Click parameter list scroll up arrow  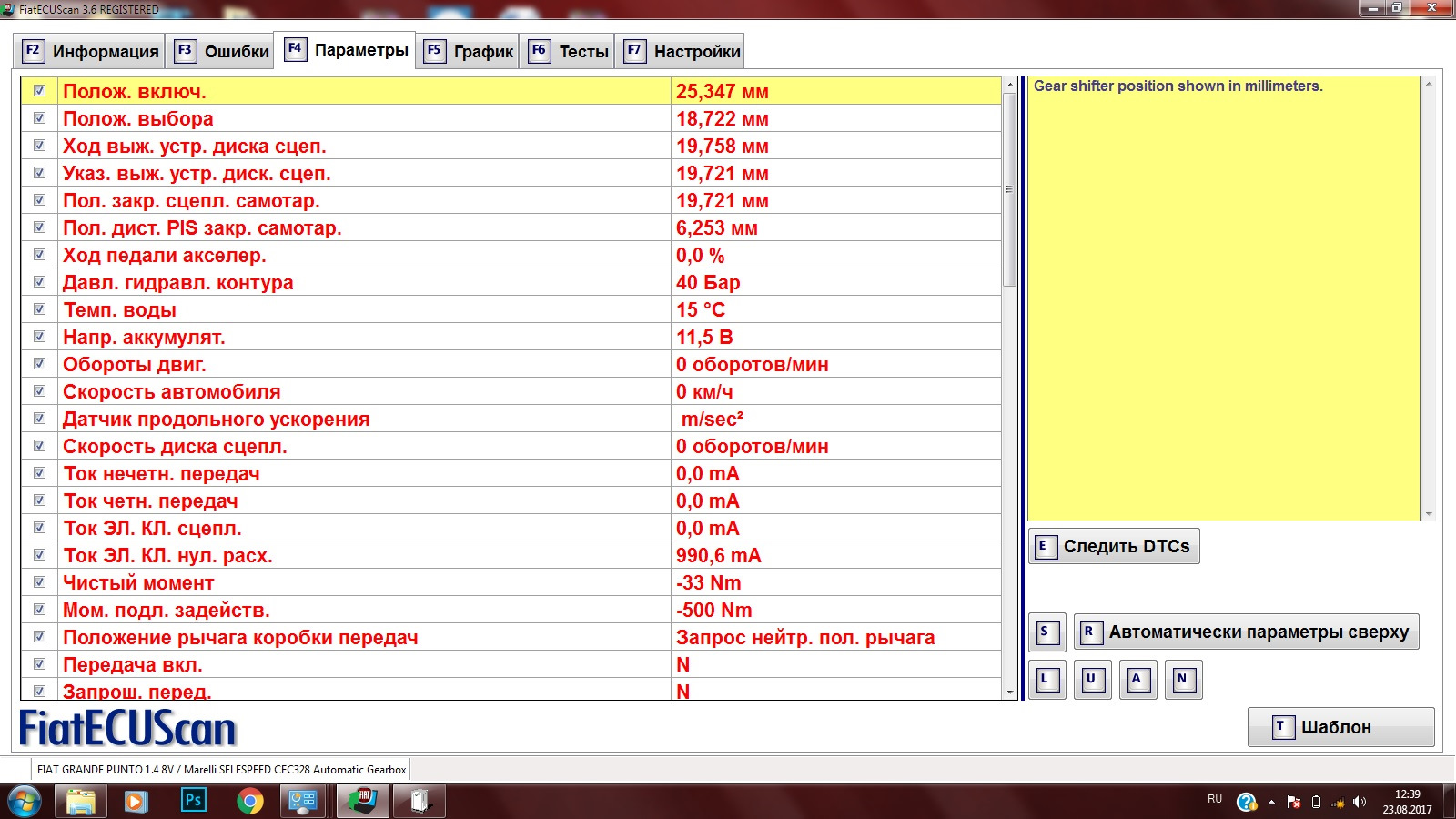(1009, 85)
